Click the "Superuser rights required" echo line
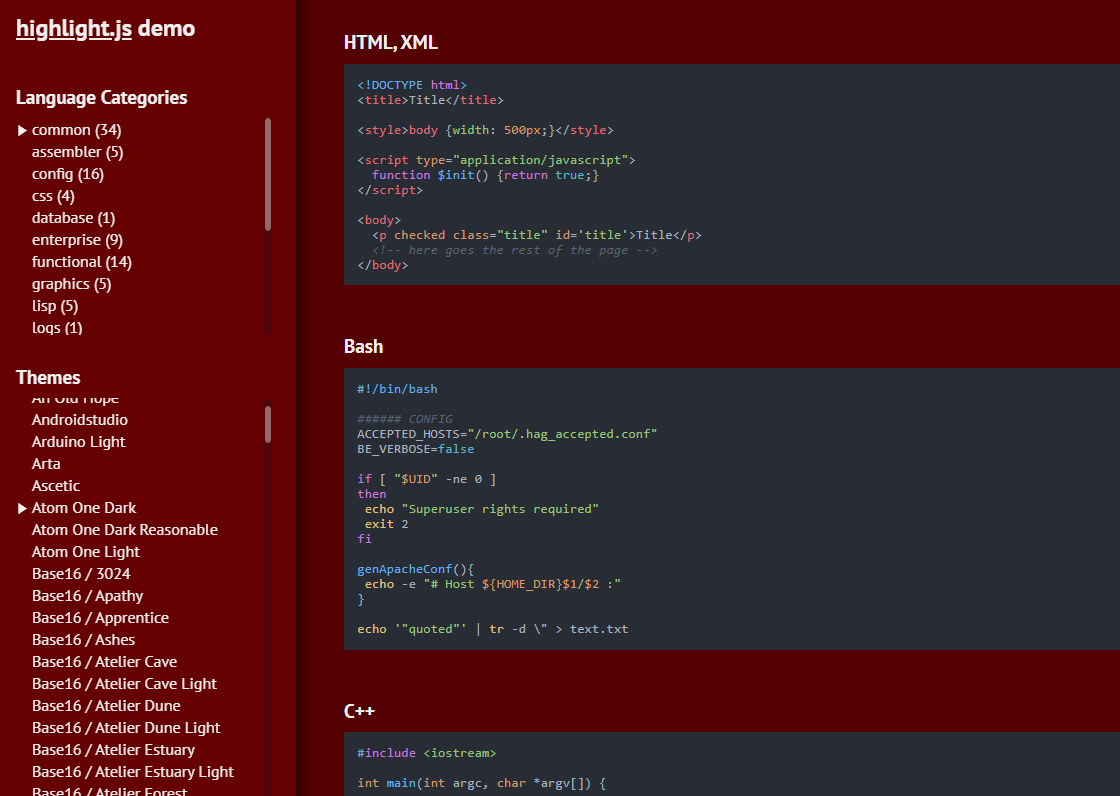Viewport: 1120px width, 796px height. point(482,509)
